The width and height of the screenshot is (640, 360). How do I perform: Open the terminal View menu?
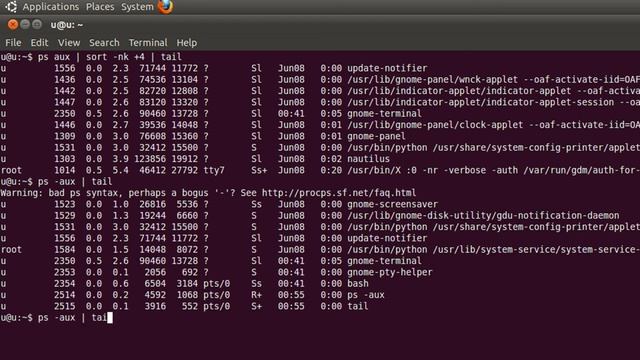(69, 42)
